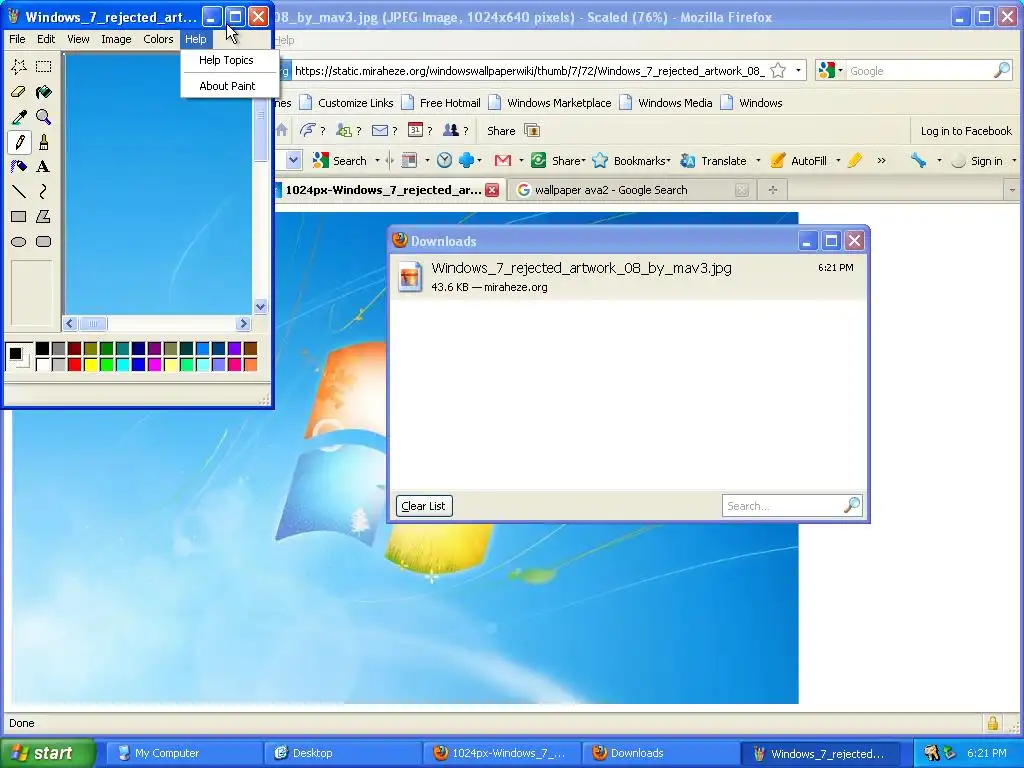Click the Google toolbar wrench settings icon

(918, 161)
